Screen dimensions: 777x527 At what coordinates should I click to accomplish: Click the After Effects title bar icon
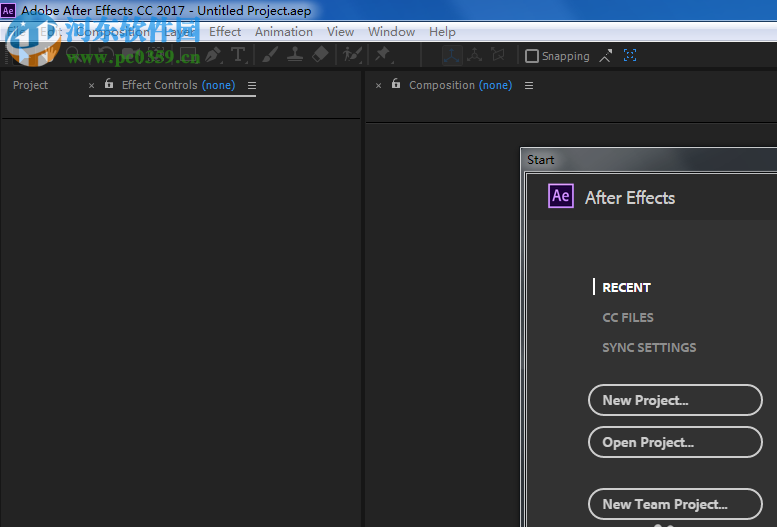point(8,10)
